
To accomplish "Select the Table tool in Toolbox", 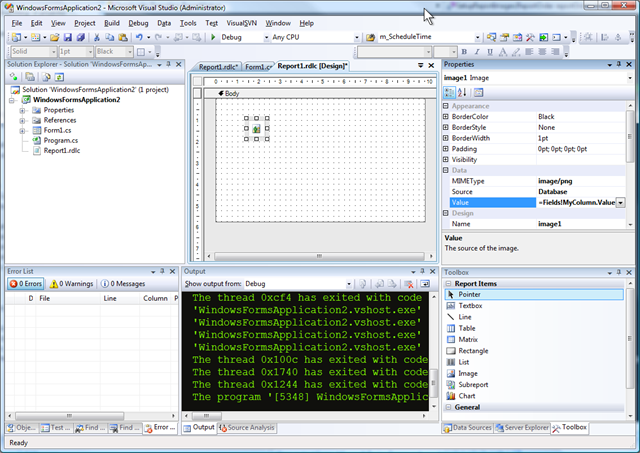I will 467,328.
